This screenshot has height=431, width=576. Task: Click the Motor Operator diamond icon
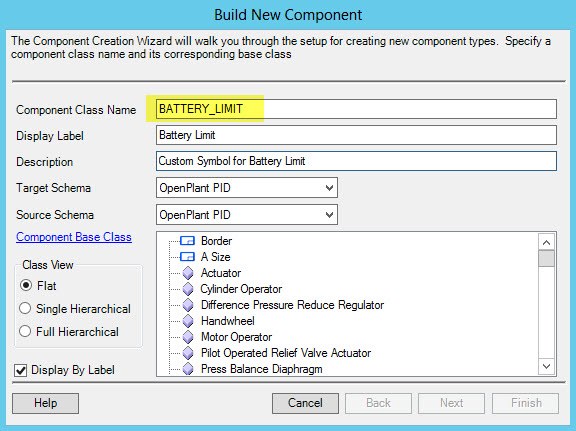[x=188, y=337]
